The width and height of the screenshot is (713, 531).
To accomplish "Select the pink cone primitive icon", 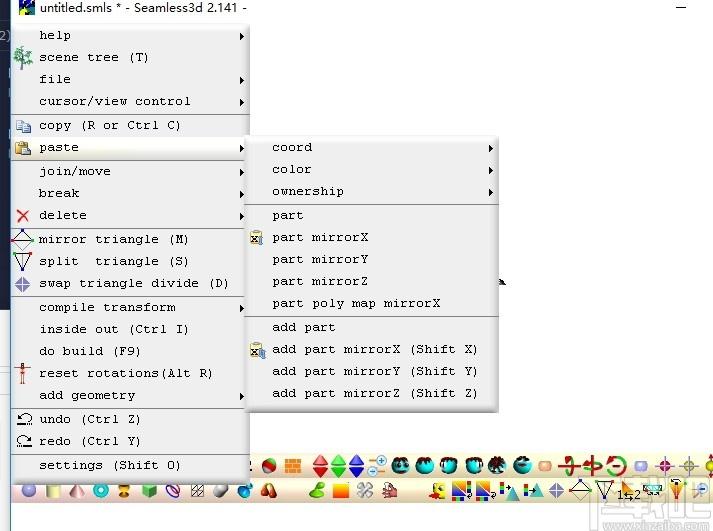I will pyautogui.click(x=77, y=491).
